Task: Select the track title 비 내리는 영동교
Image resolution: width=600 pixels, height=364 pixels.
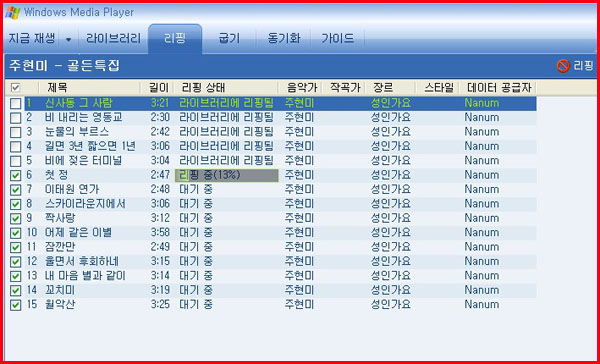Action: click(x=83, y=118)
